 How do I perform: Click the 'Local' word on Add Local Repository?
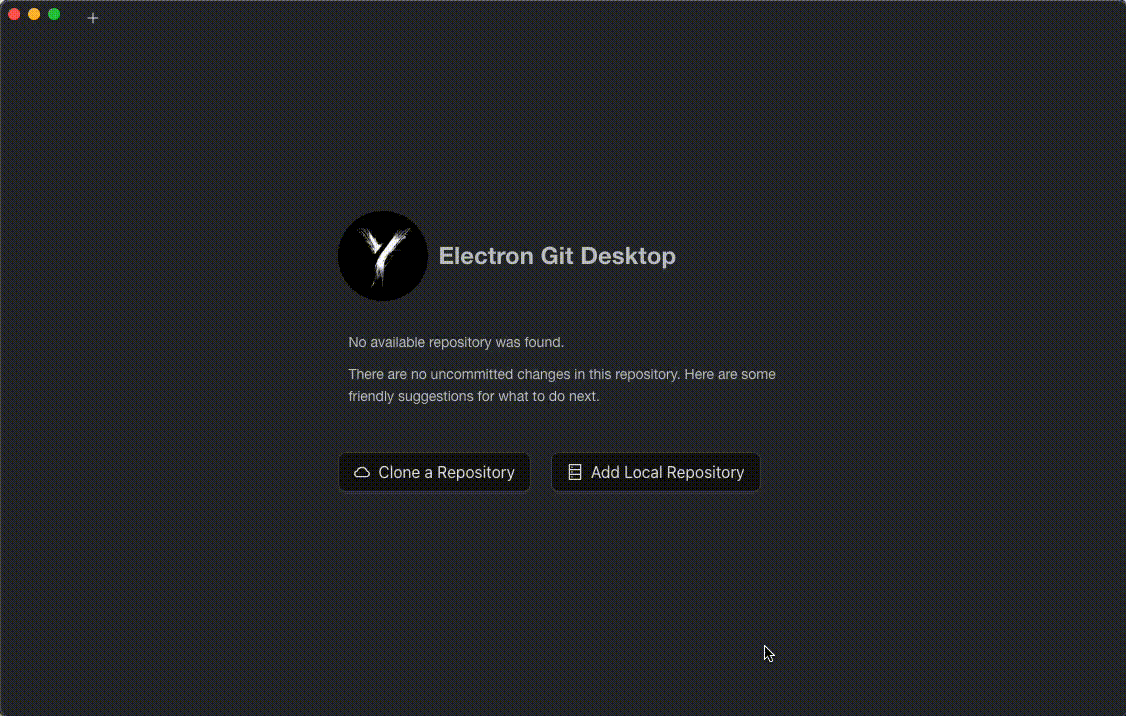tap(643, 473)
